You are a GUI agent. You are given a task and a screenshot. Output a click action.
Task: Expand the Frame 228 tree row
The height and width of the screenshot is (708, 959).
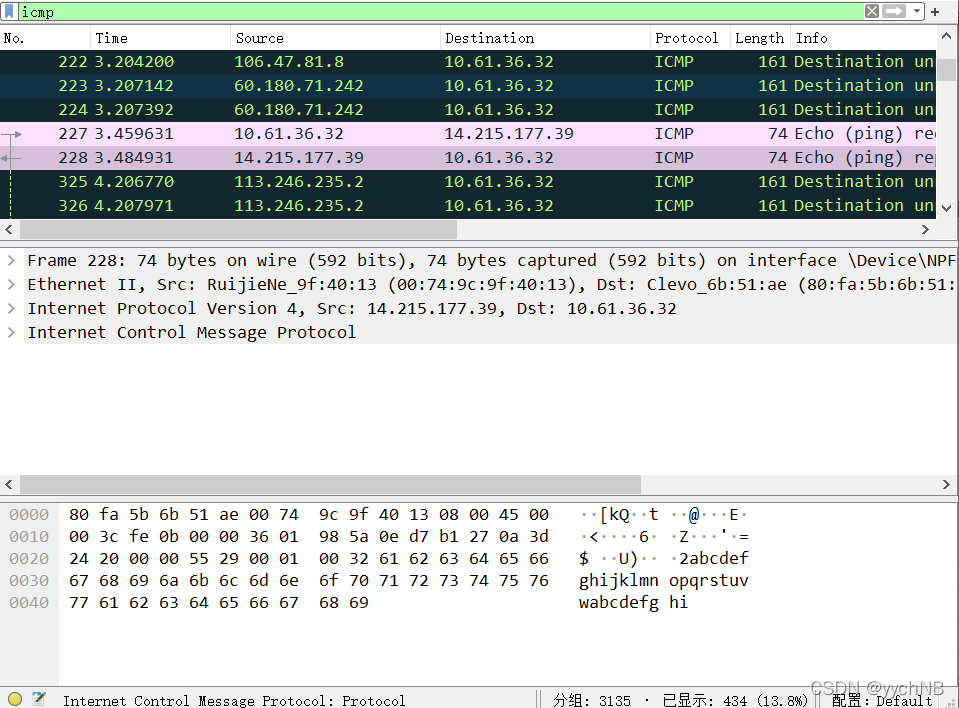(x=11, y=260)
